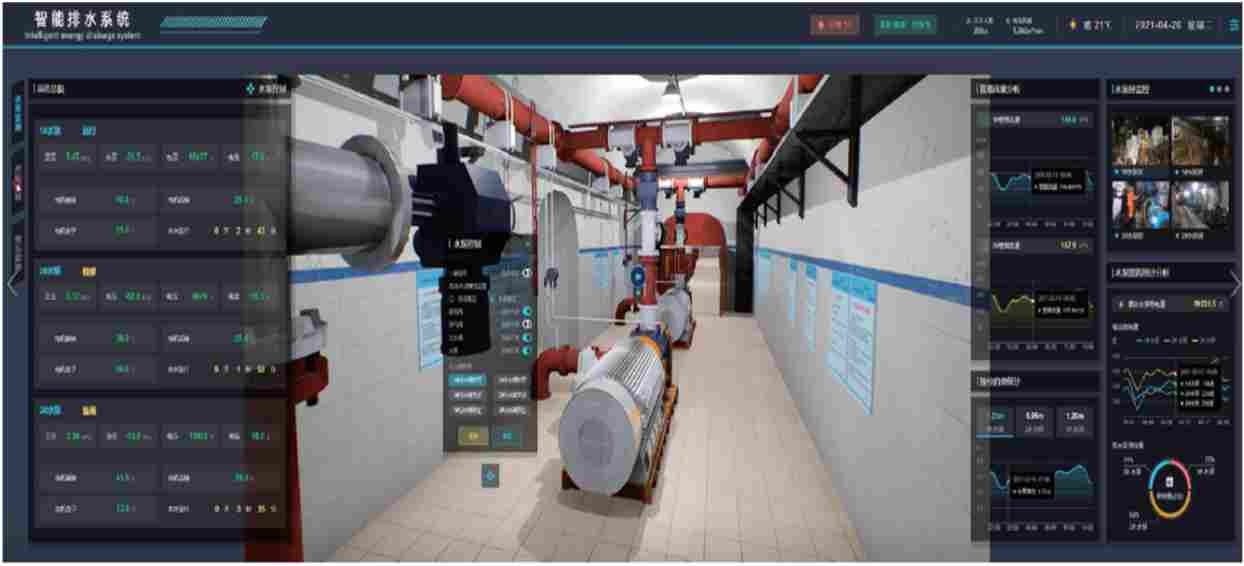Click the square marker icon below control popup
The height and width of the screenshot is (566, 1244).
pos(490,476)
